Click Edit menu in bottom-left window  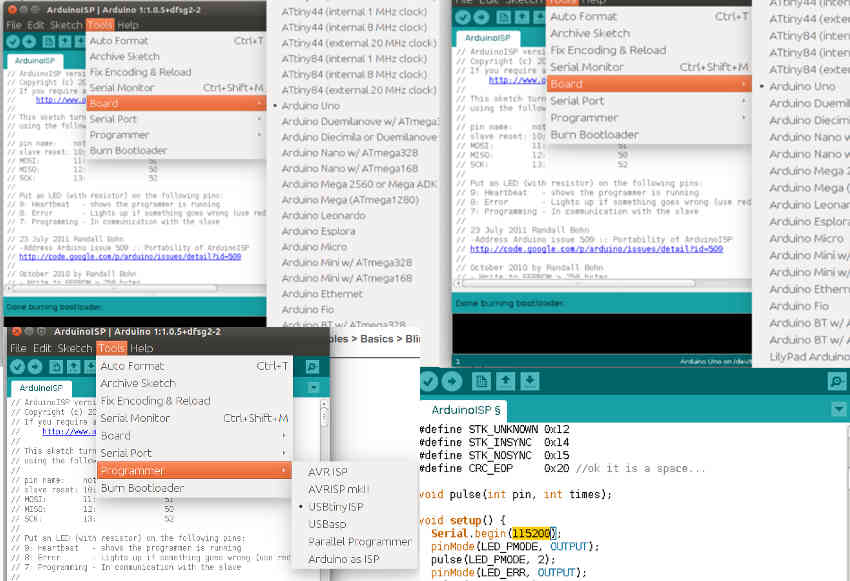click(x=42, y=348)
